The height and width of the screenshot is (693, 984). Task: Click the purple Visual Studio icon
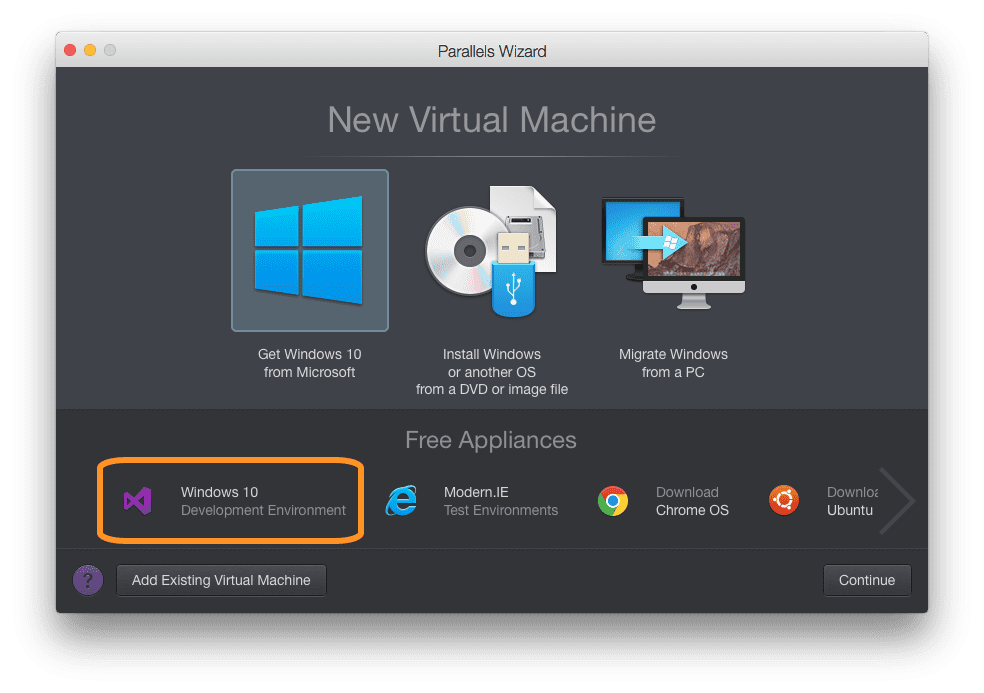pos(138,500)
